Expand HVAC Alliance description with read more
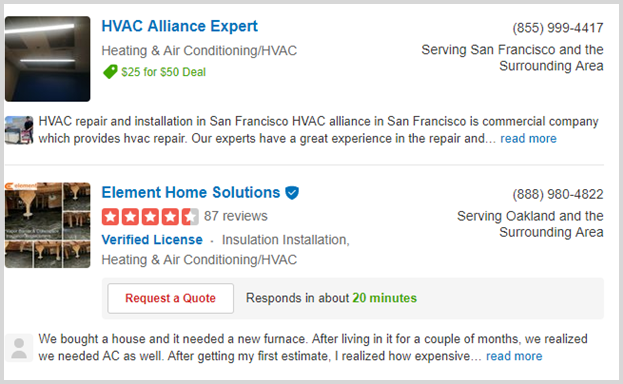This screenshot has height=384, width=623. 528,138
